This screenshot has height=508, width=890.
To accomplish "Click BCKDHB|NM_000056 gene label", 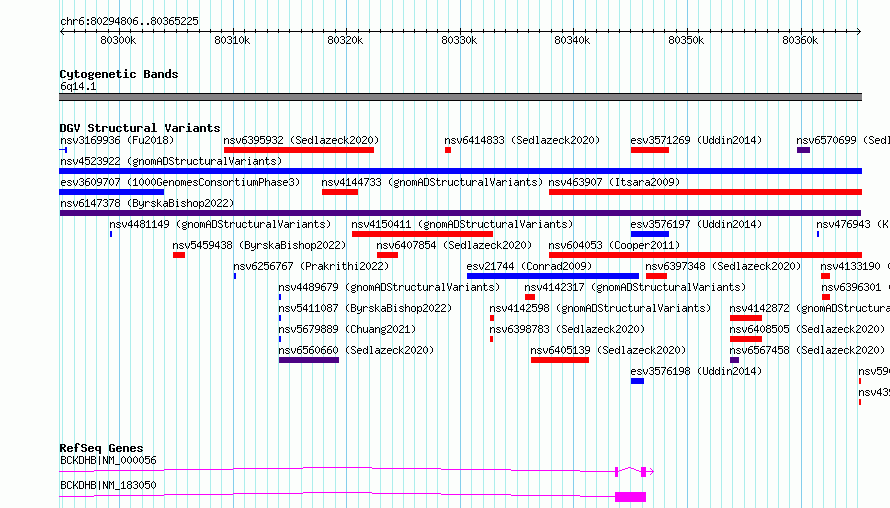I will [108, 460].
